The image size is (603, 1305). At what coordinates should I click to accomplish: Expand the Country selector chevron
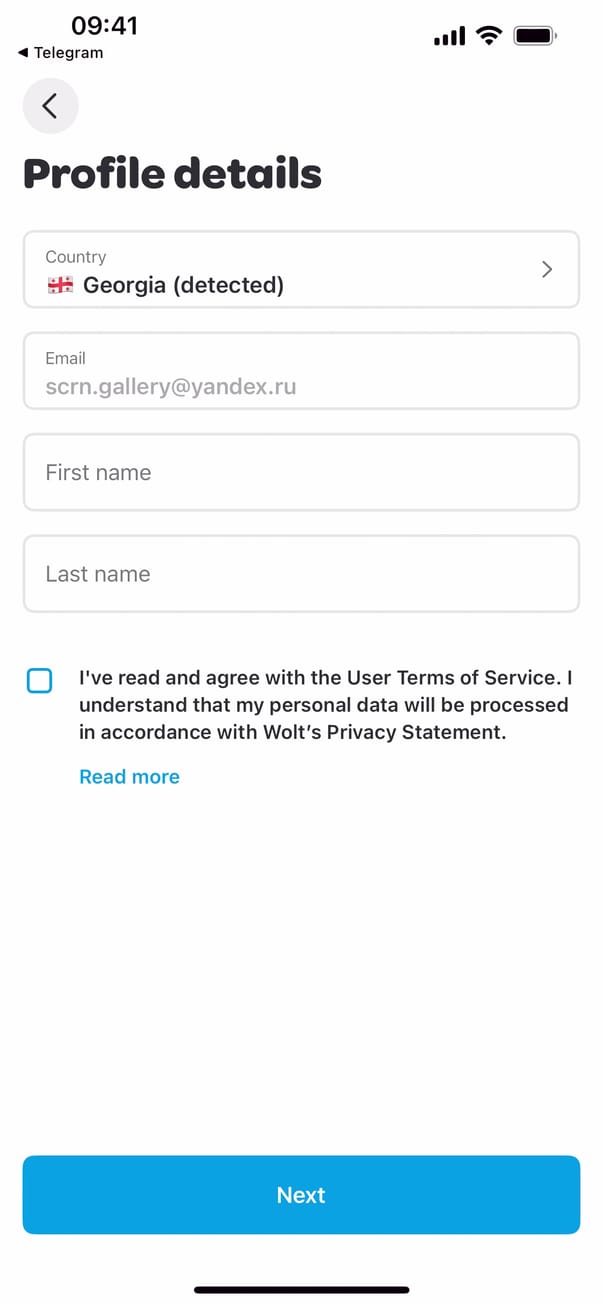pos(546,269)
